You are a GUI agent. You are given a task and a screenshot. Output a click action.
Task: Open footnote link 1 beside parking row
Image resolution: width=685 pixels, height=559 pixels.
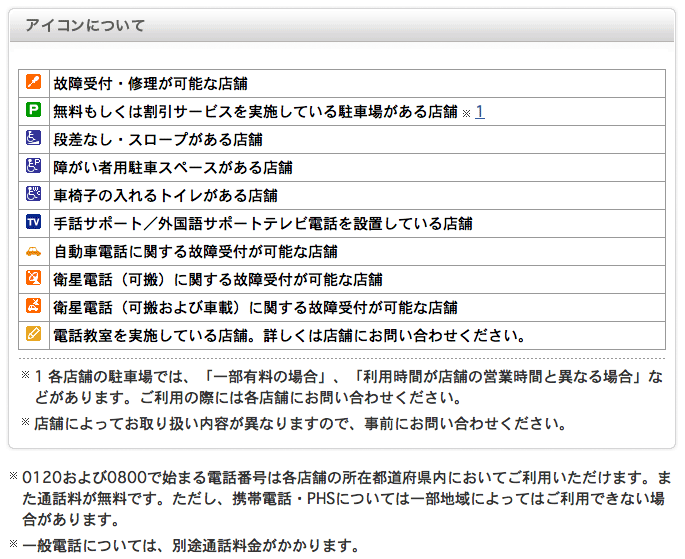point(480,112)
